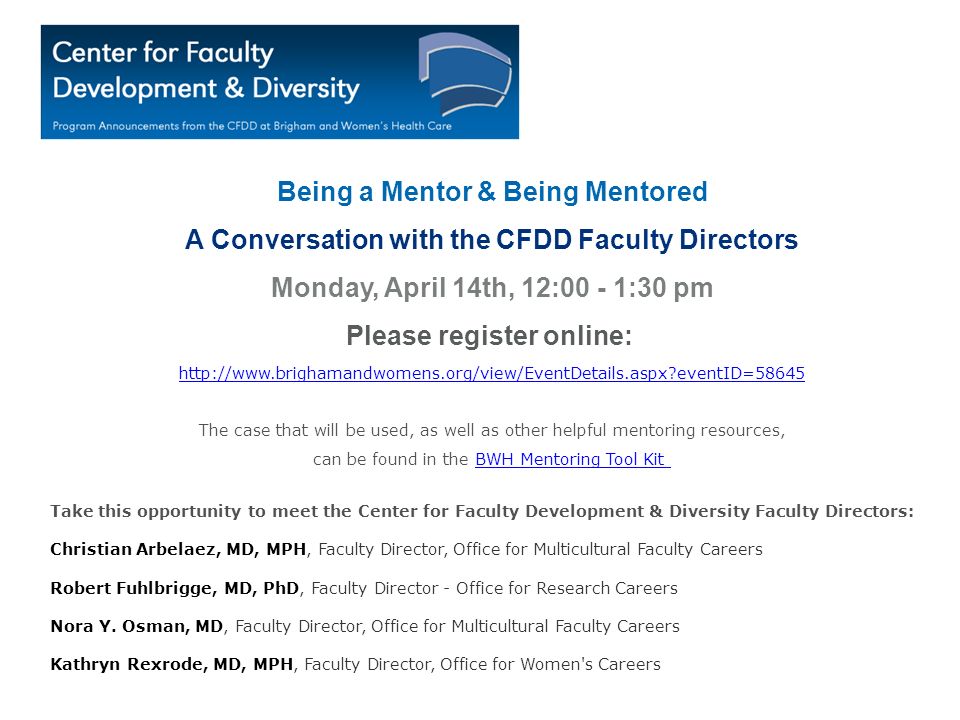
Task: Click Arbelaez's 'Office for Multicultural Faculty Careers' text
Action: point(608,549)
